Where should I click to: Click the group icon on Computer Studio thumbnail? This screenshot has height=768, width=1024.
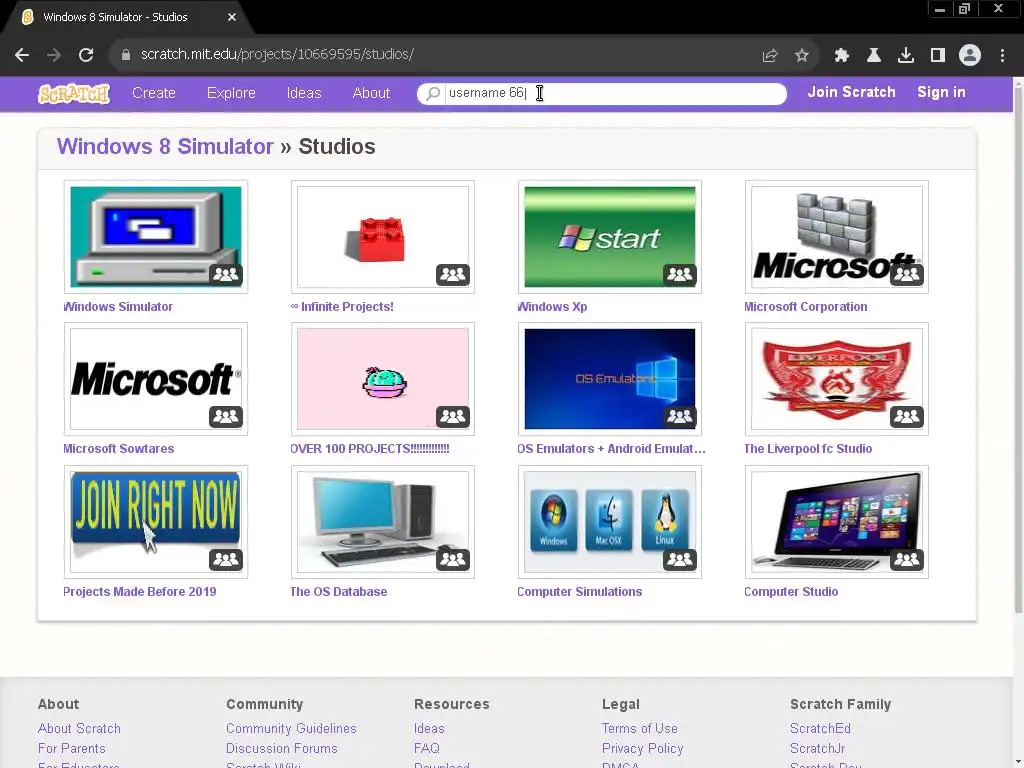click(907, 560)
